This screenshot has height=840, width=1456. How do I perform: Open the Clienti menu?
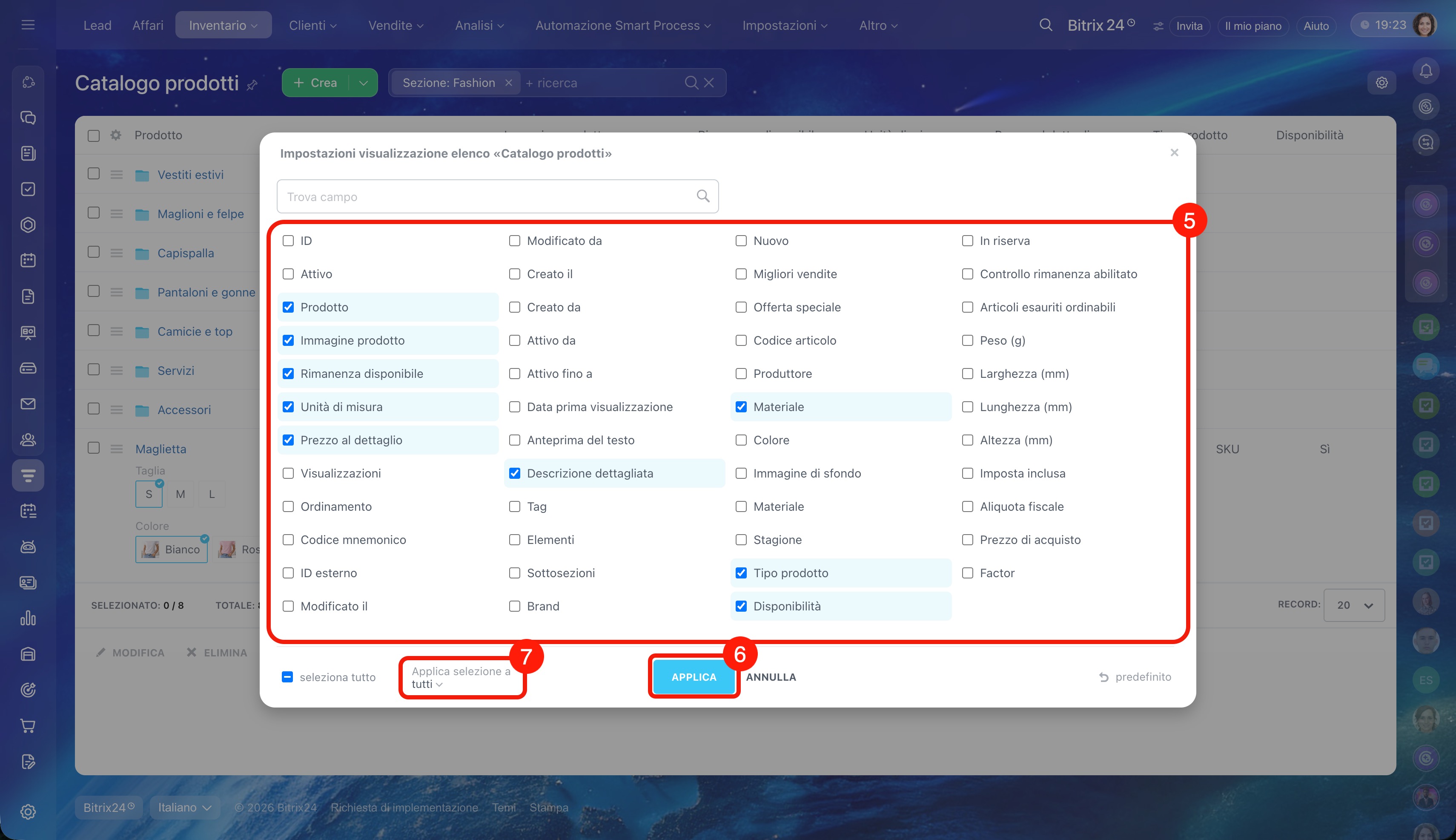pos(312,26)
